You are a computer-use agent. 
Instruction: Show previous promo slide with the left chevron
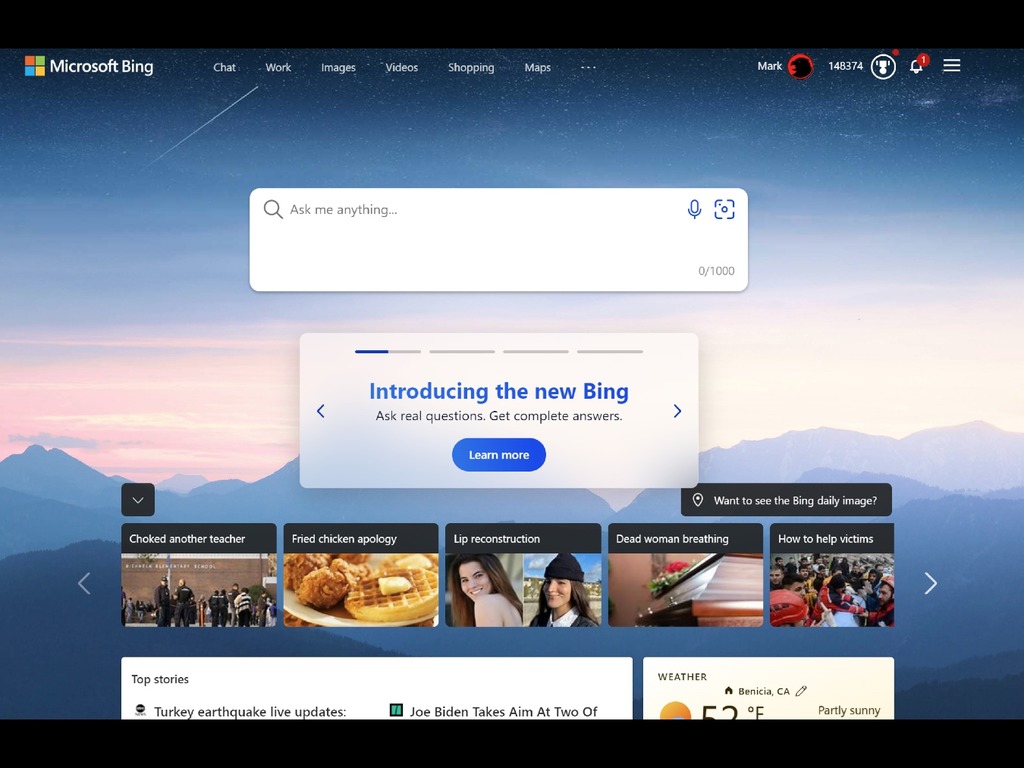[x=321, y=411]
